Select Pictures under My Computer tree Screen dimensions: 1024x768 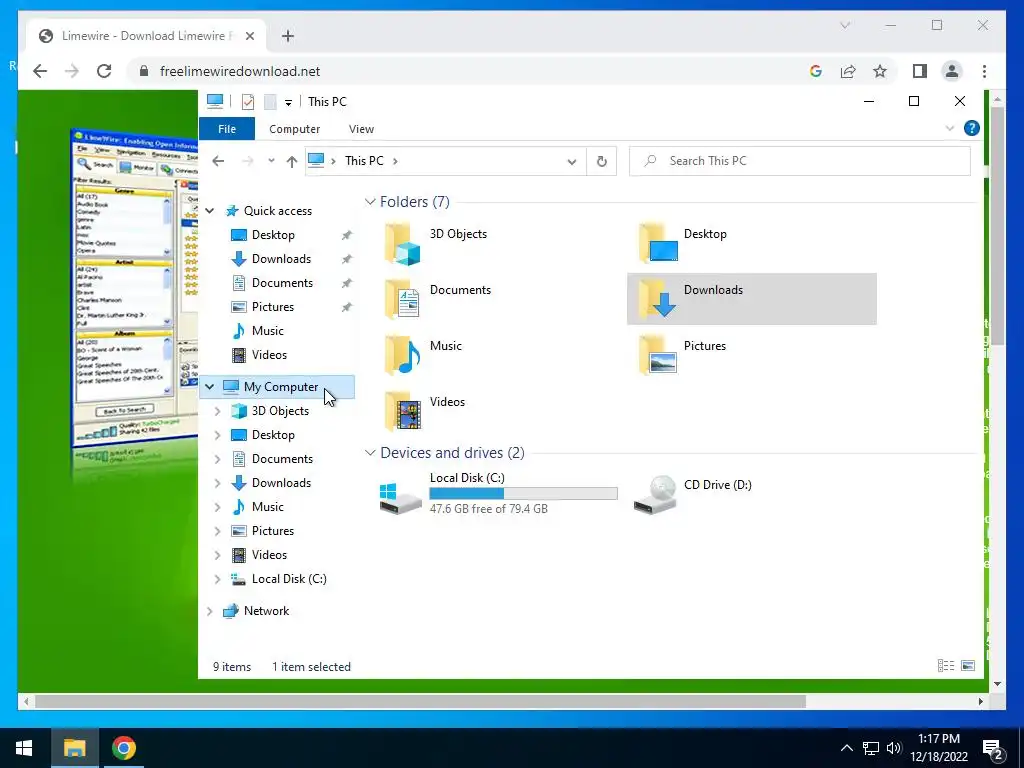273,530
